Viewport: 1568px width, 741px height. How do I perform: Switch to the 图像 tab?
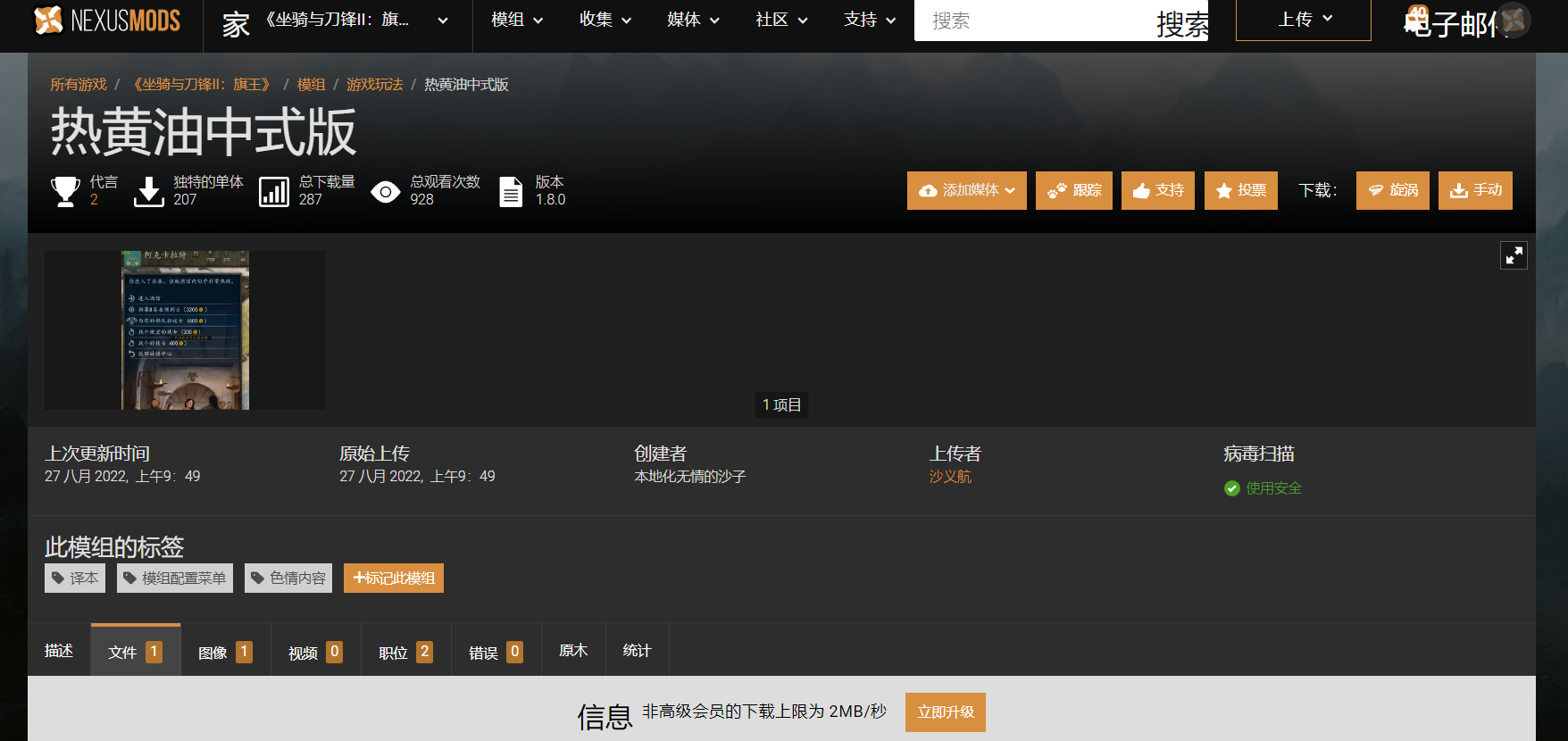pos(226,652)
